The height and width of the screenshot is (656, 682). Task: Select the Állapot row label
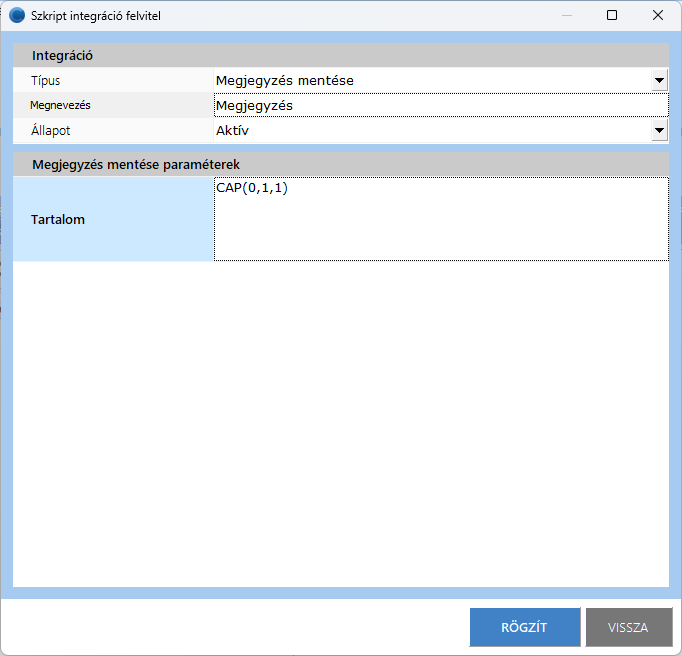(x=51, y=131)
